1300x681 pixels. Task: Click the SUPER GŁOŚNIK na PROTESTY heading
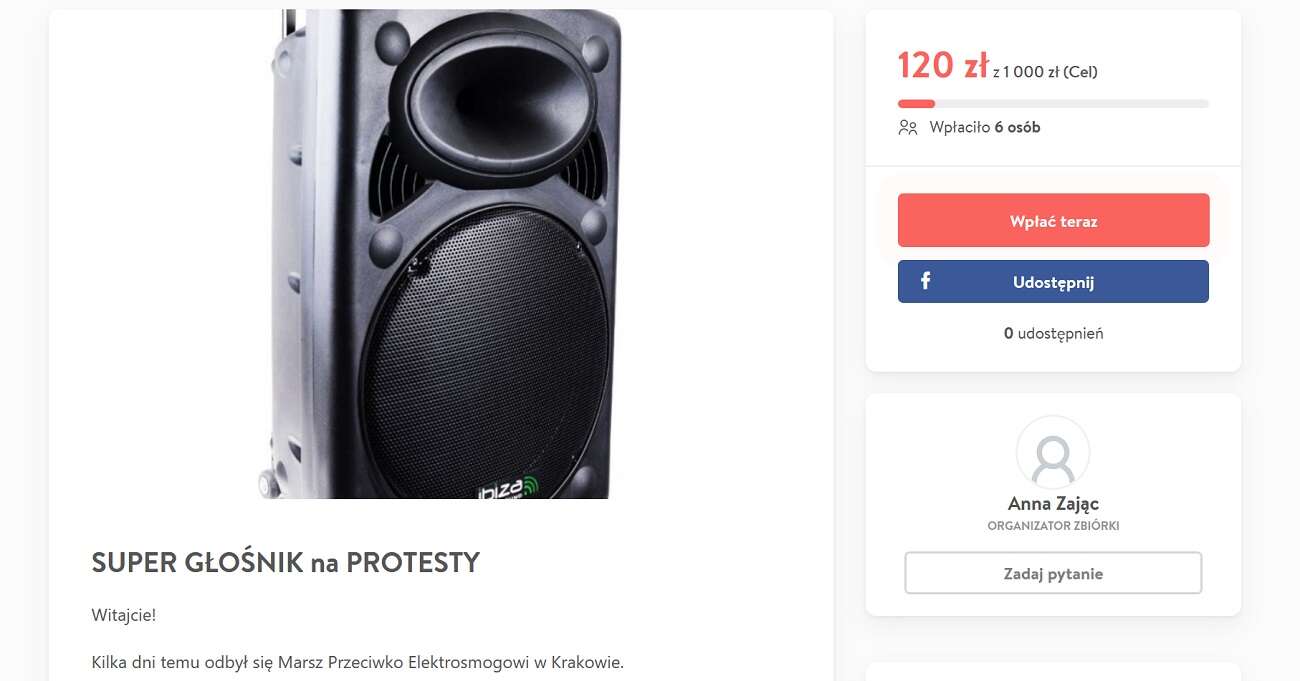285,563
